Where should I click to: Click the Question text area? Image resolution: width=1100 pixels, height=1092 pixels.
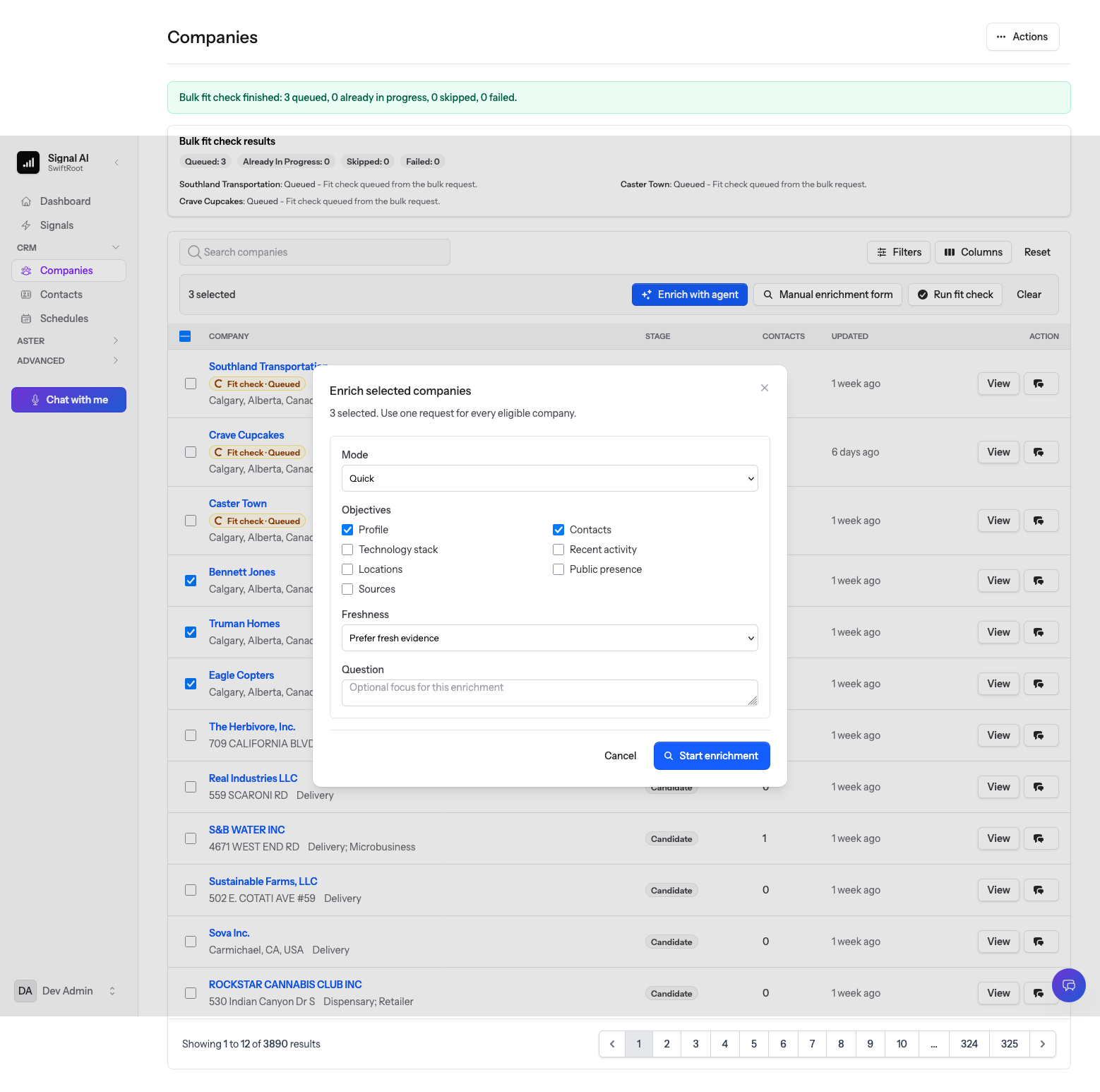point(550,693)
